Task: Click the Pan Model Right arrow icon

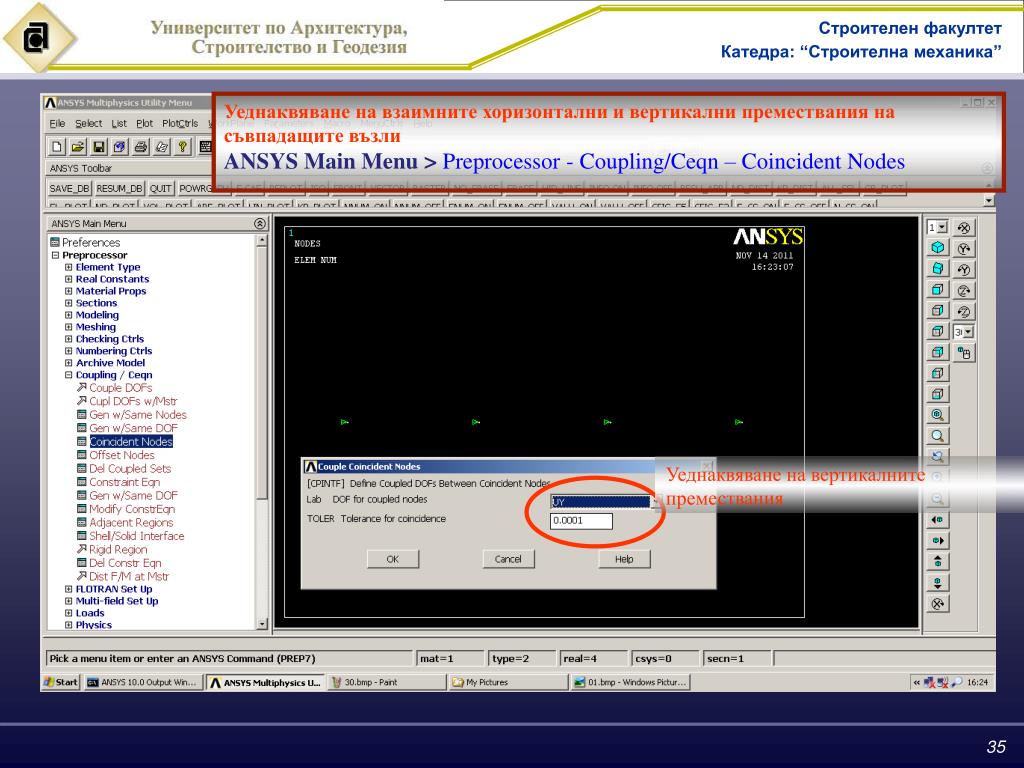Action: (938, 541)
